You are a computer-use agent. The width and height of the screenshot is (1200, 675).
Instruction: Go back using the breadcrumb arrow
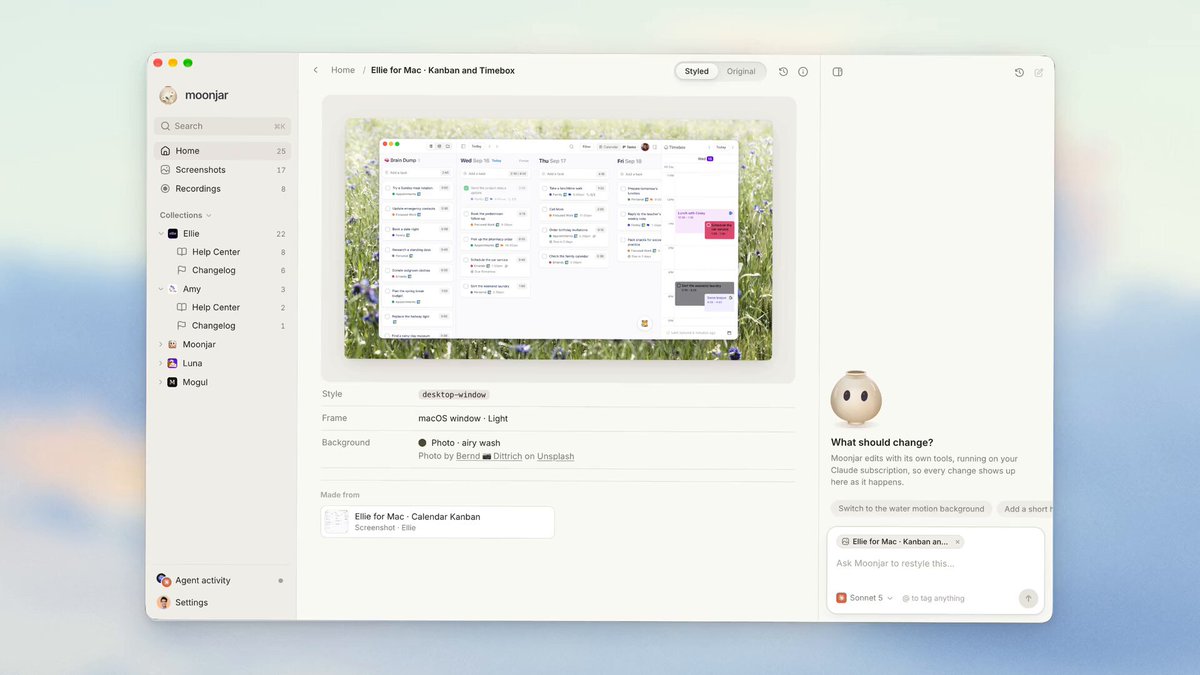pyautogui.click(x=316, y=71)
